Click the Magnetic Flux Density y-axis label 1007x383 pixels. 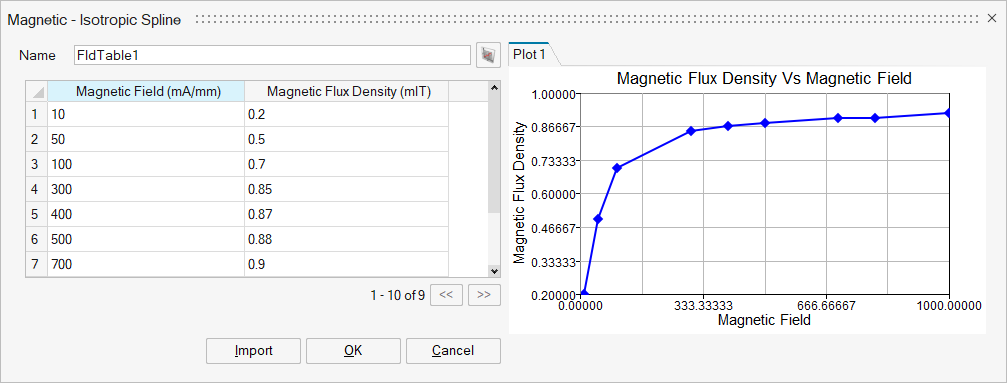519,193
